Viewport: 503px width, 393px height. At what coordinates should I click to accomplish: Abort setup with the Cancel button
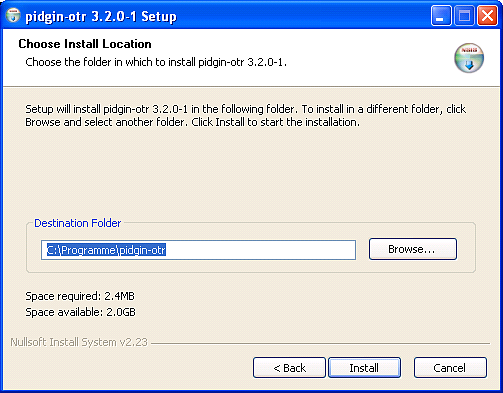tap(450, 368)
